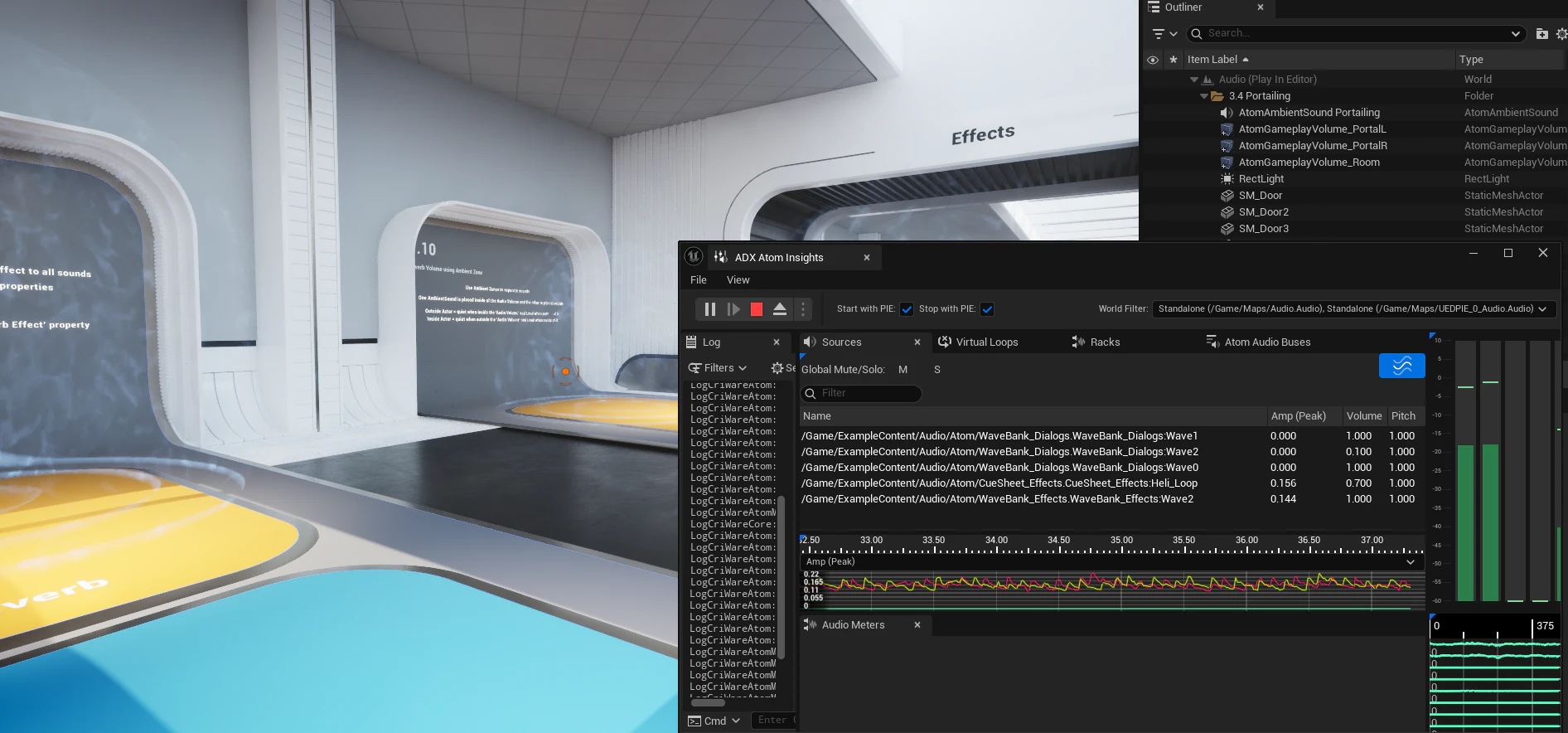This screenshot has width=1568, height=733.
Task: Toggle the Start with PIE checkbox
Action: click(907, 309)
